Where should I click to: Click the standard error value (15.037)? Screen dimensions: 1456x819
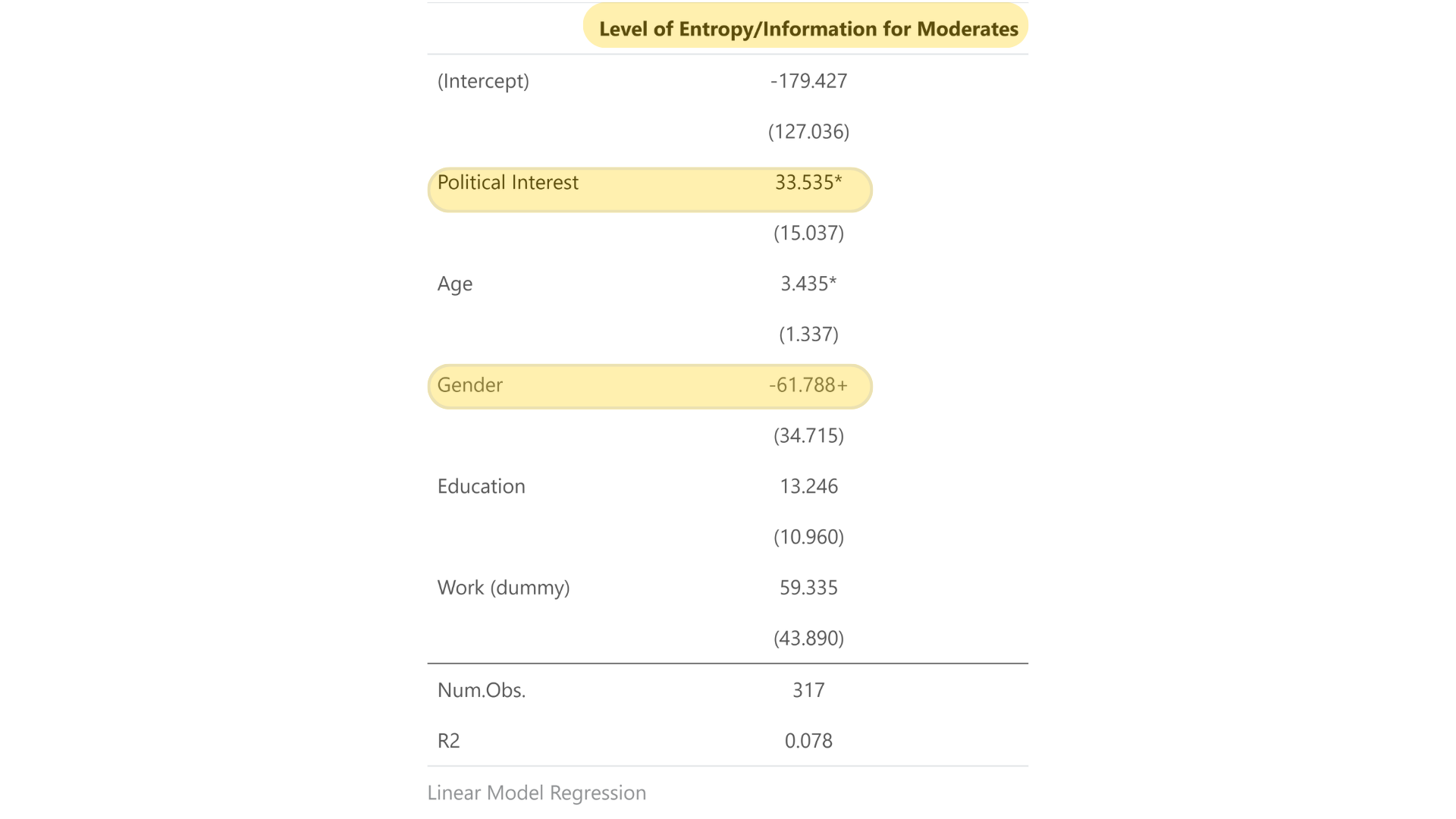(x=808, y=233)
